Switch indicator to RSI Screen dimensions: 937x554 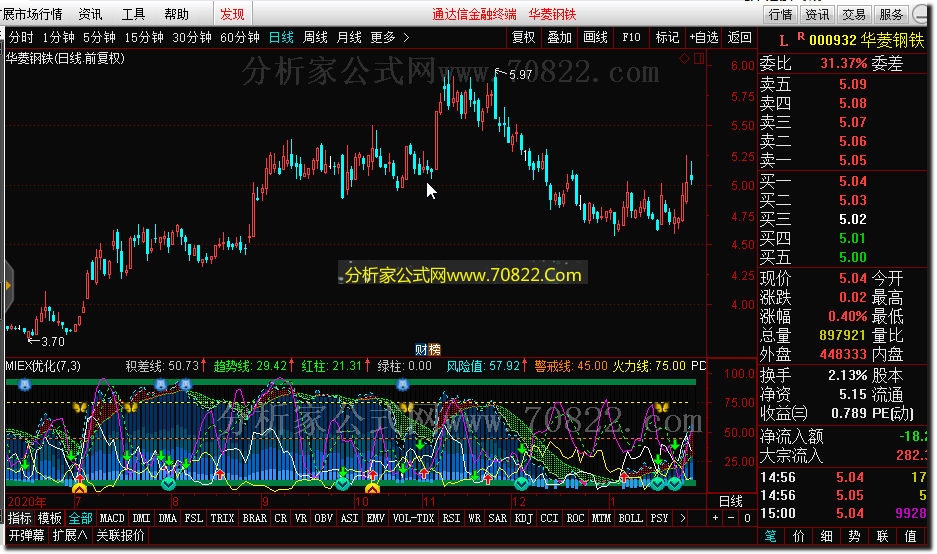[x=451, y=518]
